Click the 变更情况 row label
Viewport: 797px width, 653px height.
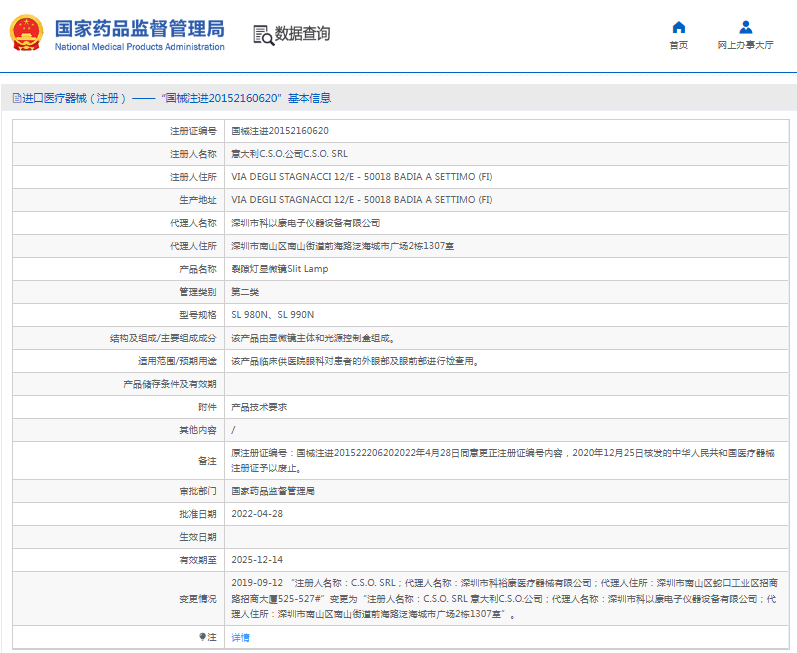(197, 598)
